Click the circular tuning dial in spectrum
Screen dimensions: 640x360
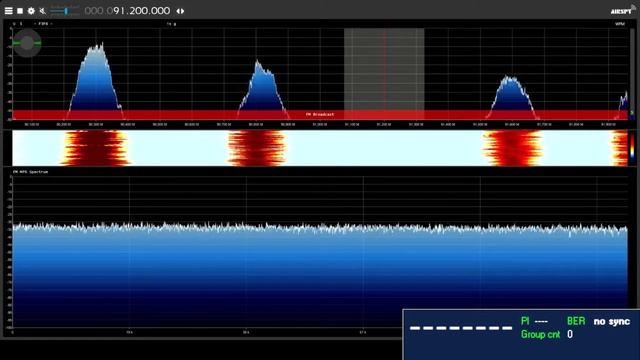(x=27, y=43)
